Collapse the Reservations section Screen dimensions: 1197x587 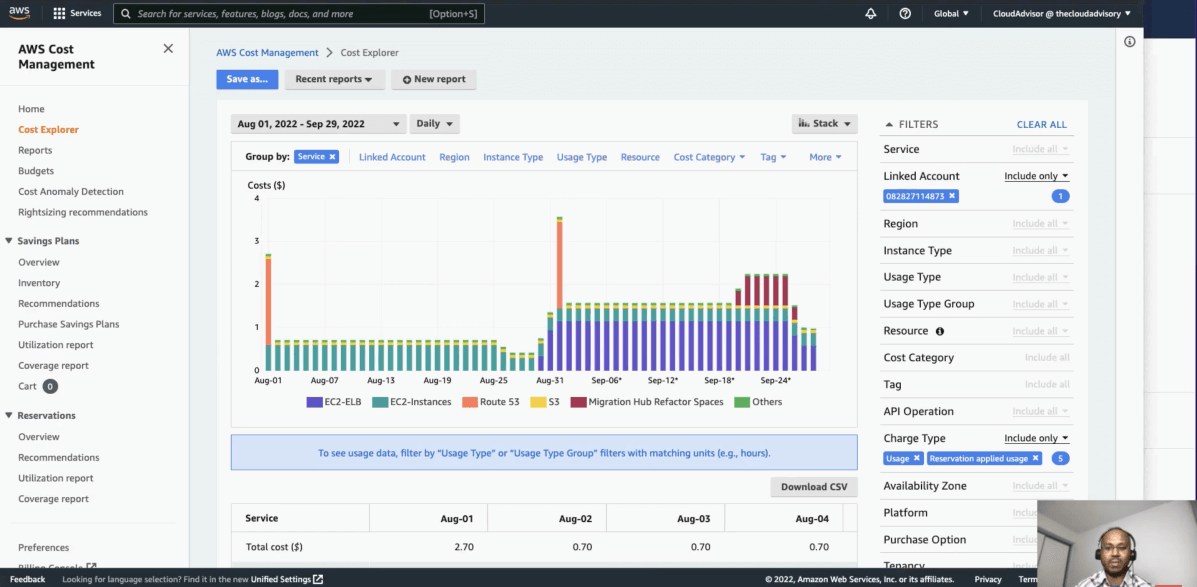(x=9, y=416)
